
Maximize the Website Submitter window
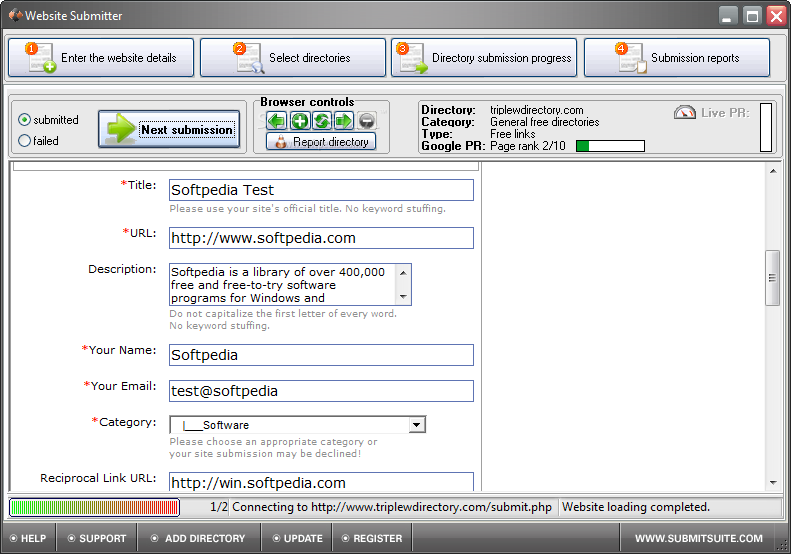tap(752, 16)
